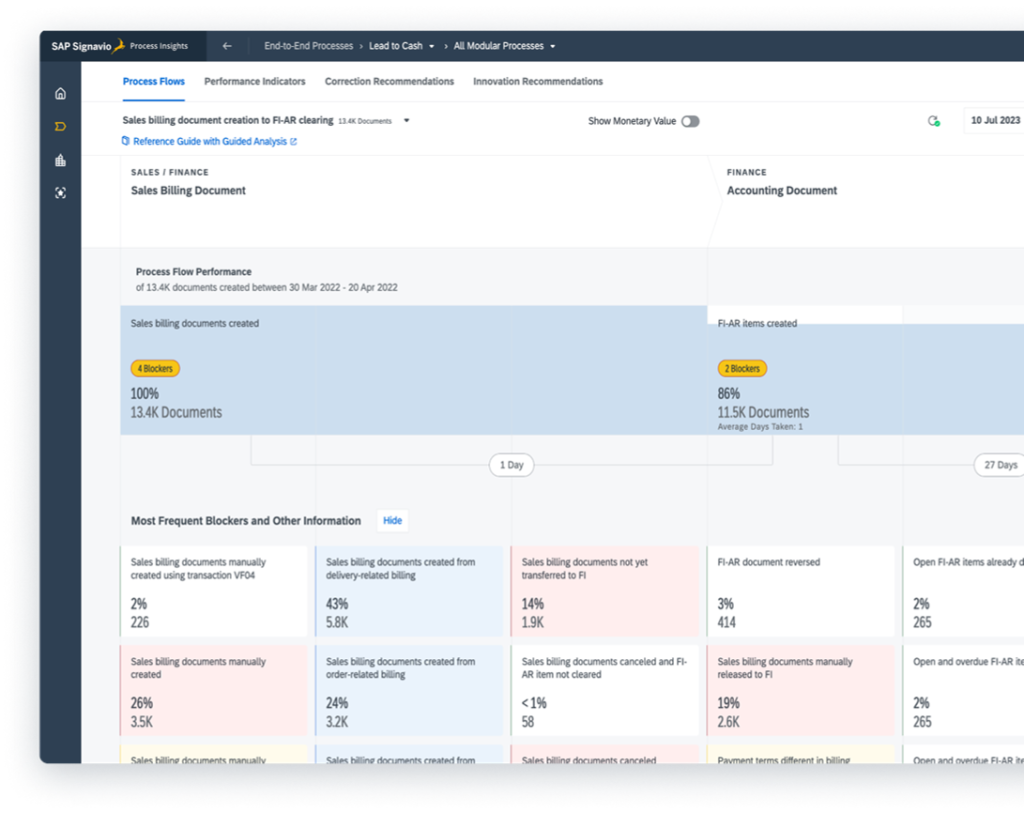
Task: Hide the Most Frequent Blockers section
Action: 392,520
